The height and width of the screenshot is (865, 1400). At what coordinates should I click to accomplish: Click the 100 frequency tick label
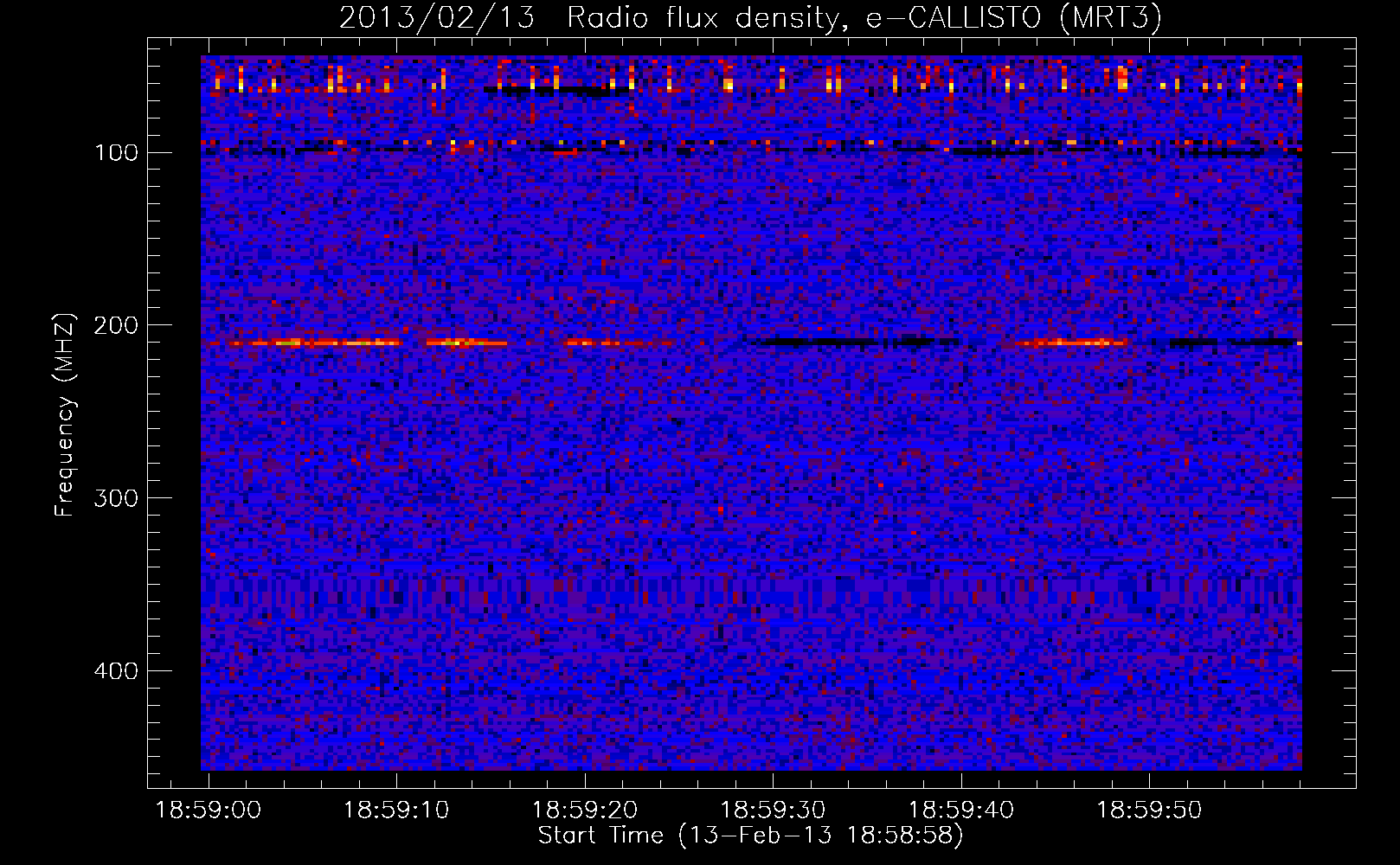click(117, 152)
